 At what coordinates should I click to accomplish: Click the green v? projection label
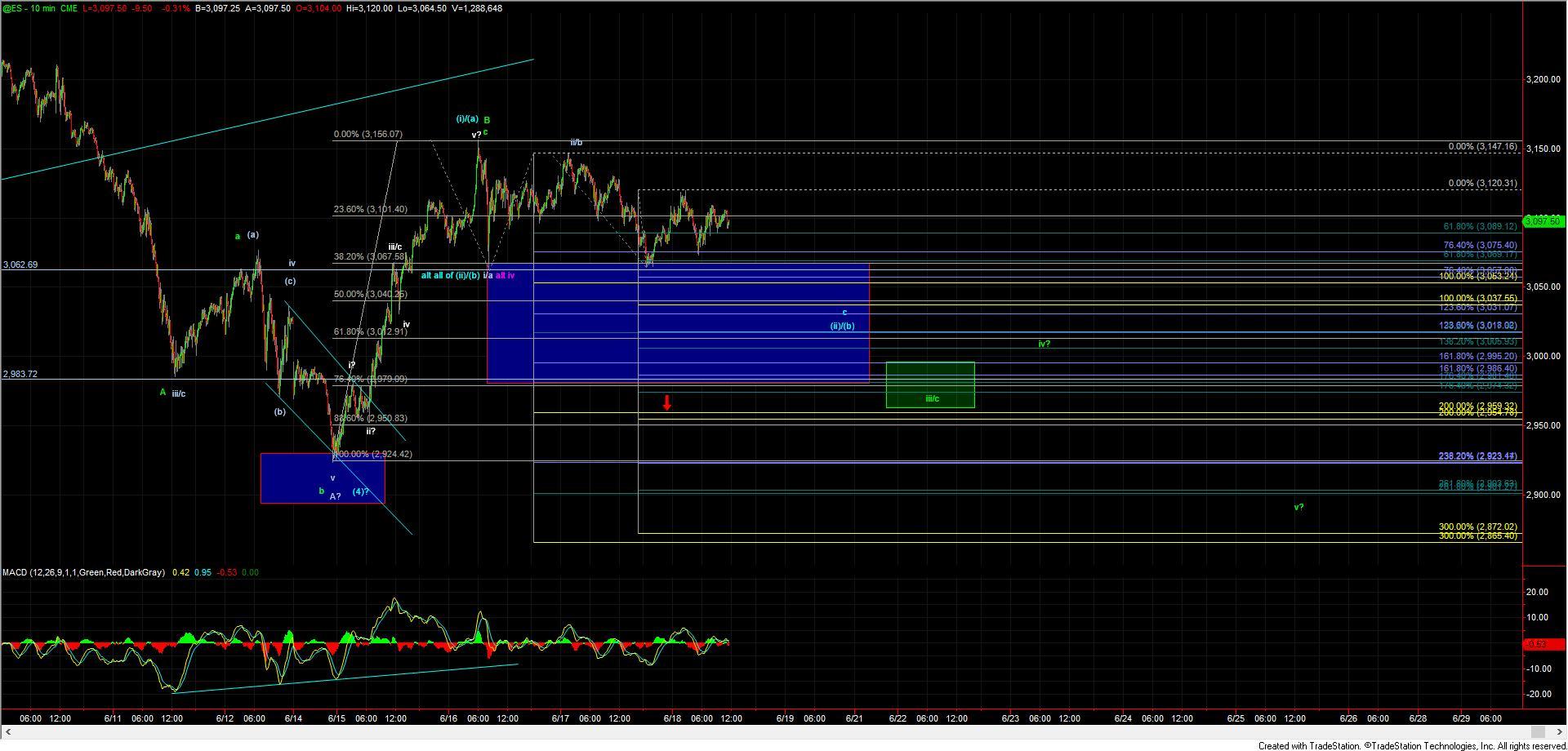click(x=1298, y=507)
